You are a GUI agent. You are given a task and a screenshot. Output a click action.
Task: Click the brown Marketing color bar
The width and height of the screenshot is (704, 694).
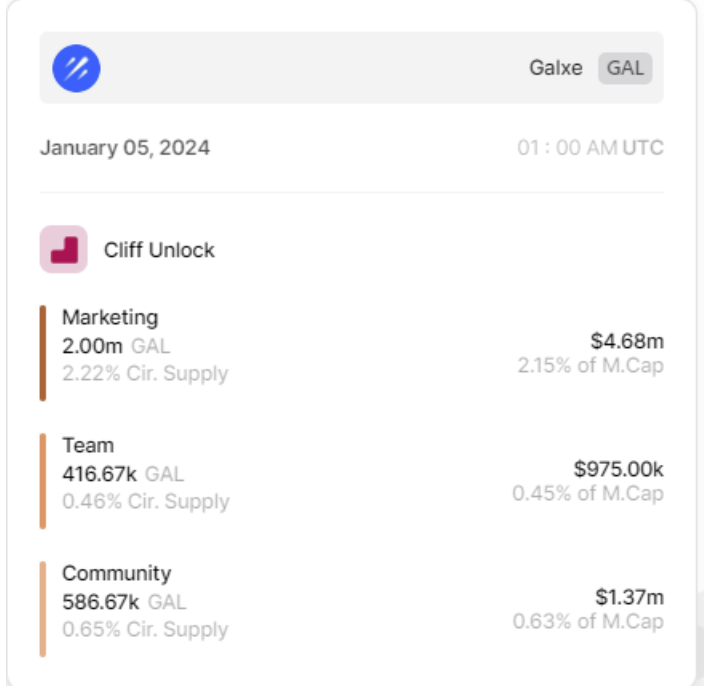(43, 353)
